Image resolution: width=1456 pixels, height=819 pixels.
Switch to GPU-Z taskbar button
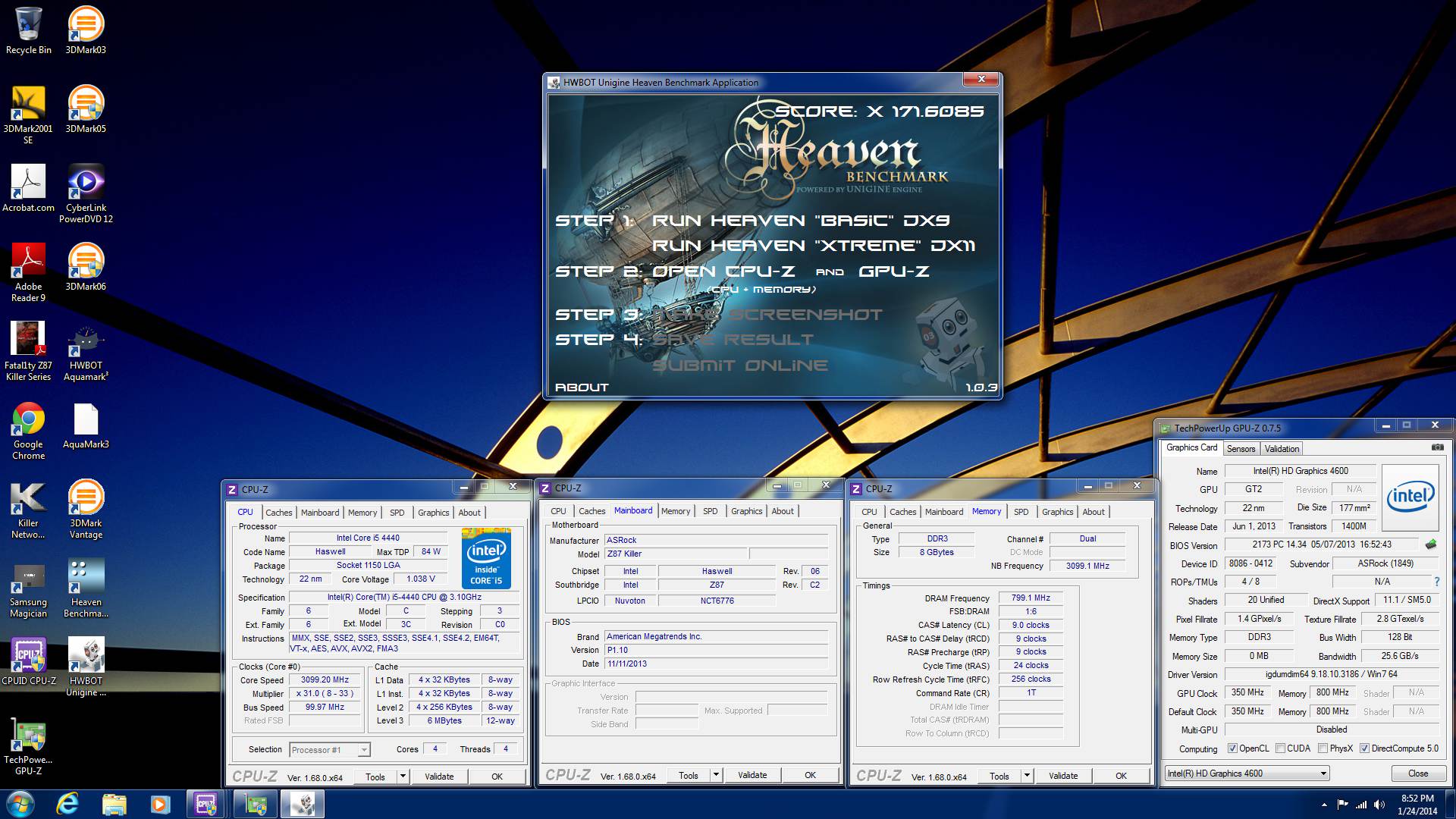point(255,804)
